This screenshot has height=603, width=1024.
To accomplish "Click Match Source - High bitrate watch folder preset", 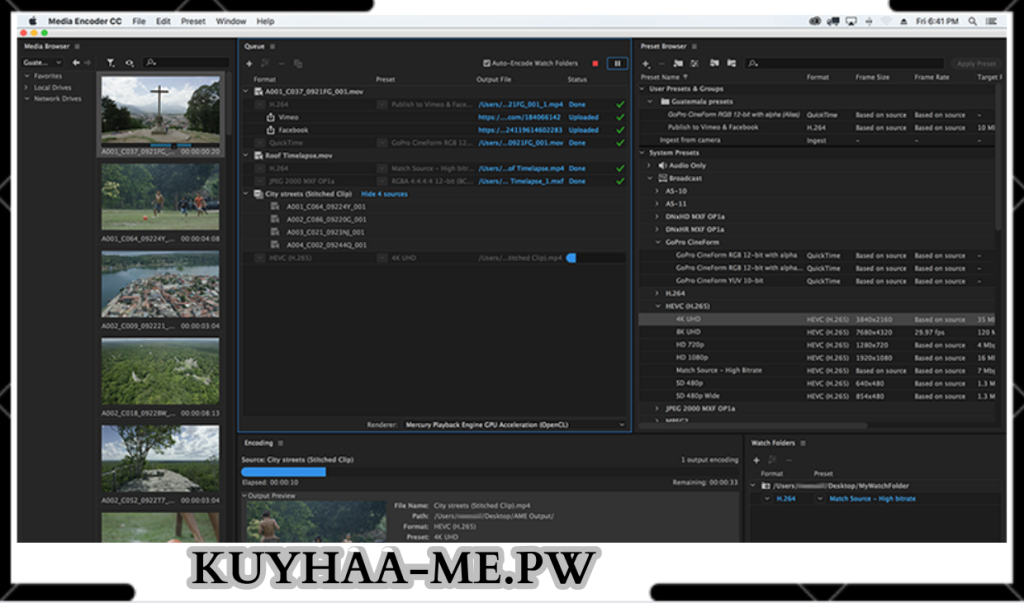I will 872,498.
